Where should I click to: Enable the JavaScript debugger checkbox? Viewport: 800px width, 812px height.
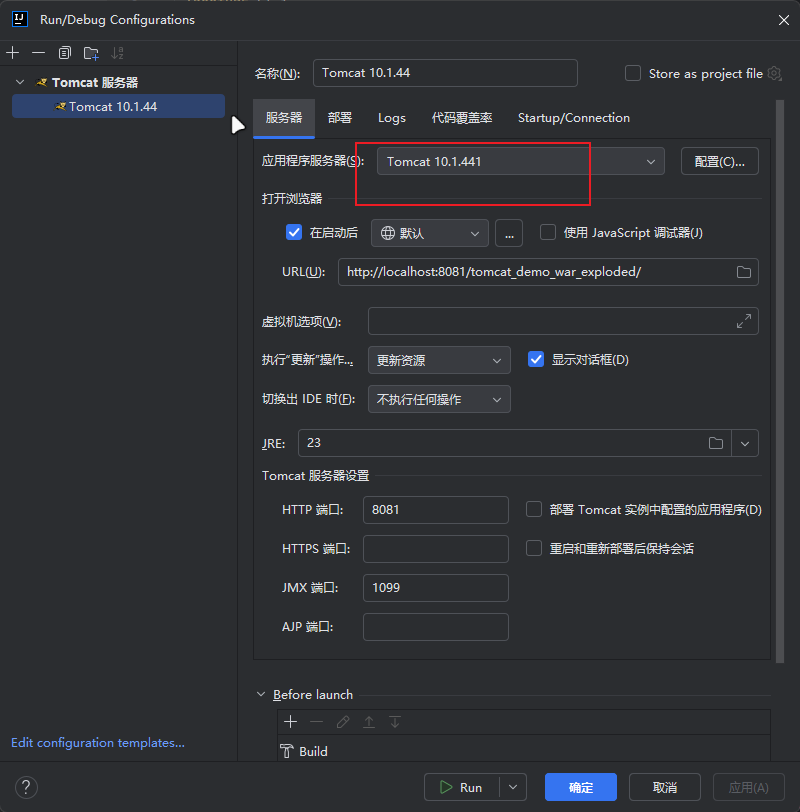548,233
